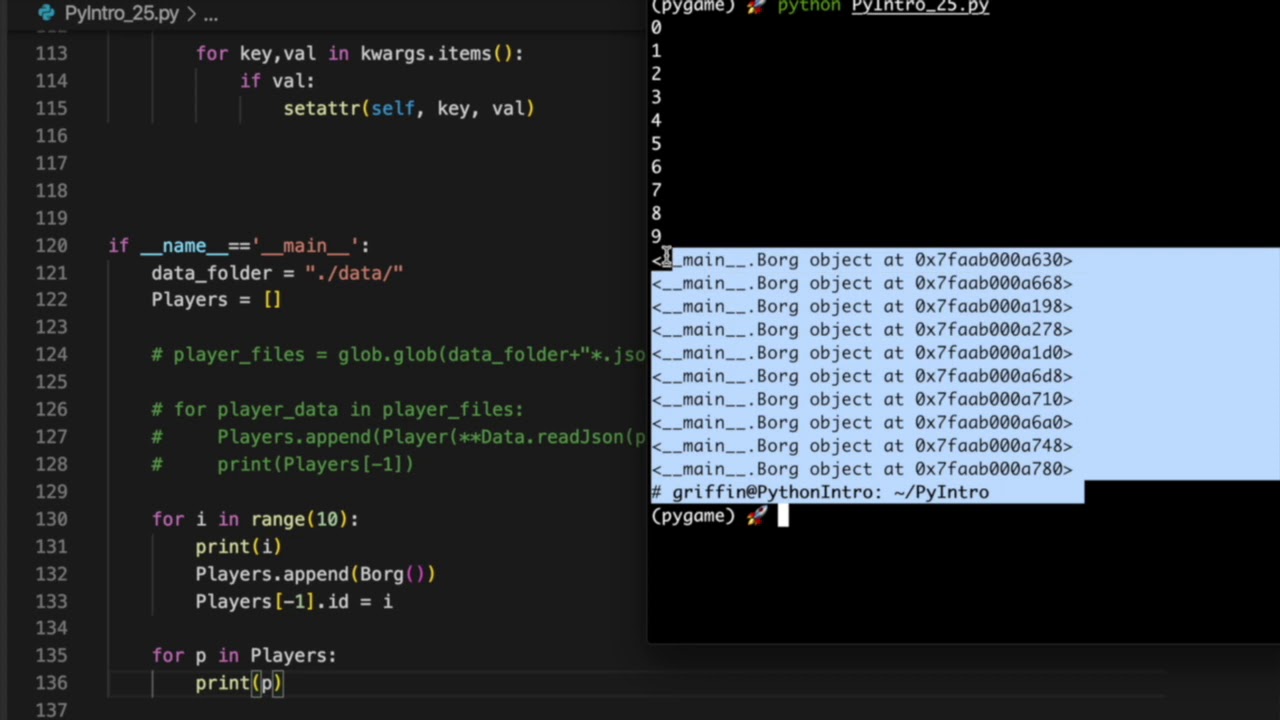Viewport: 1280px width, 720px height.
Task: Click the 'print(i)' line
Action: click(239, 546)
